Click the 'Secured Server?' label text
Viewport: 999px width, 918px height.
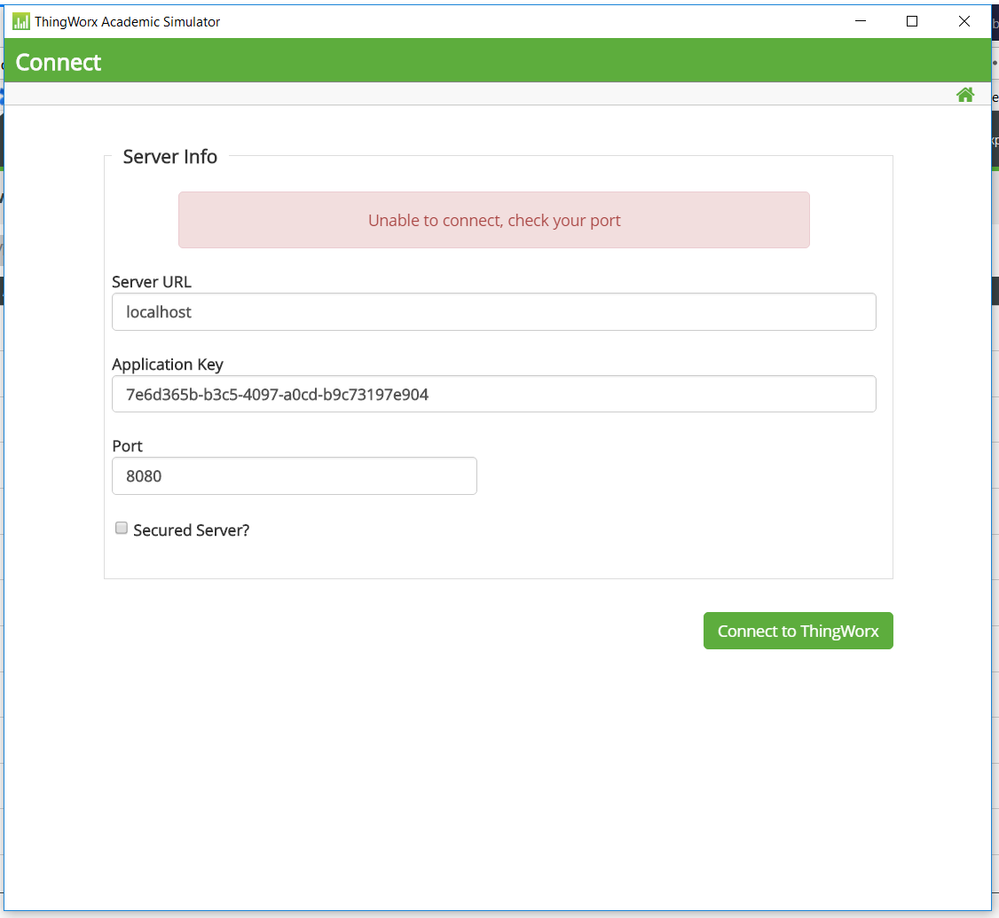(191, 530)
